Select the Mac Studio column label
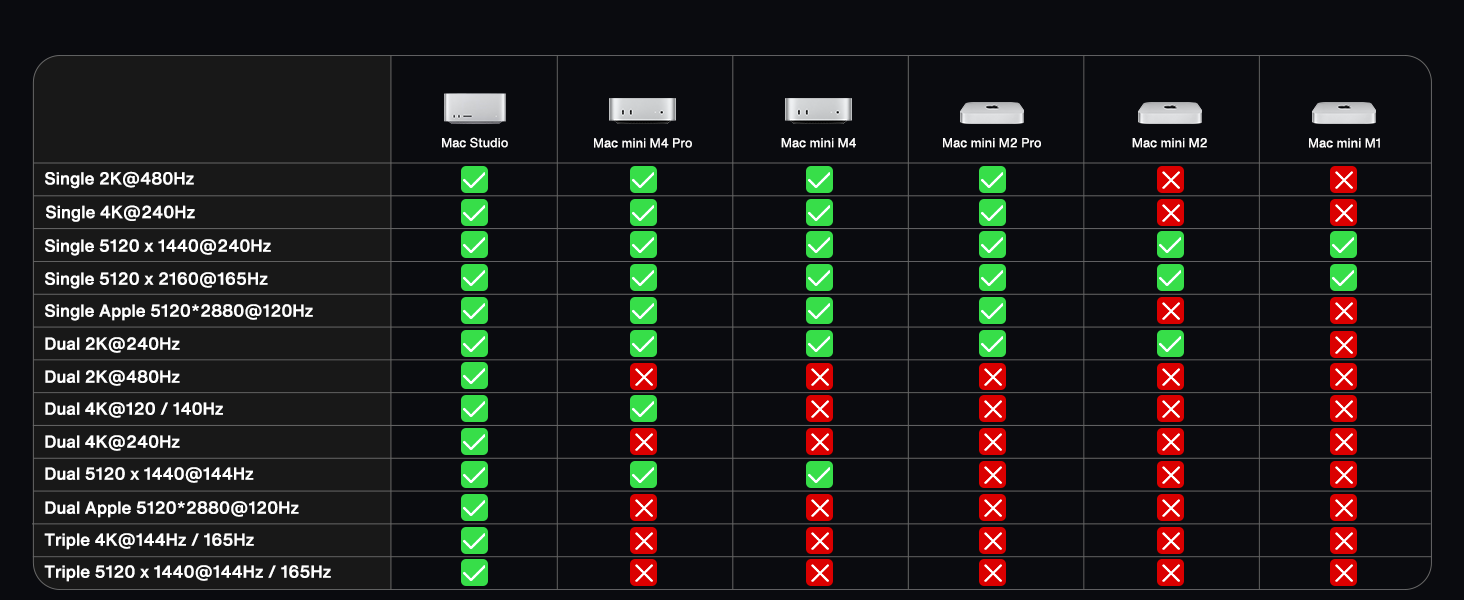The image size is (1464, 600). (475, 143)
